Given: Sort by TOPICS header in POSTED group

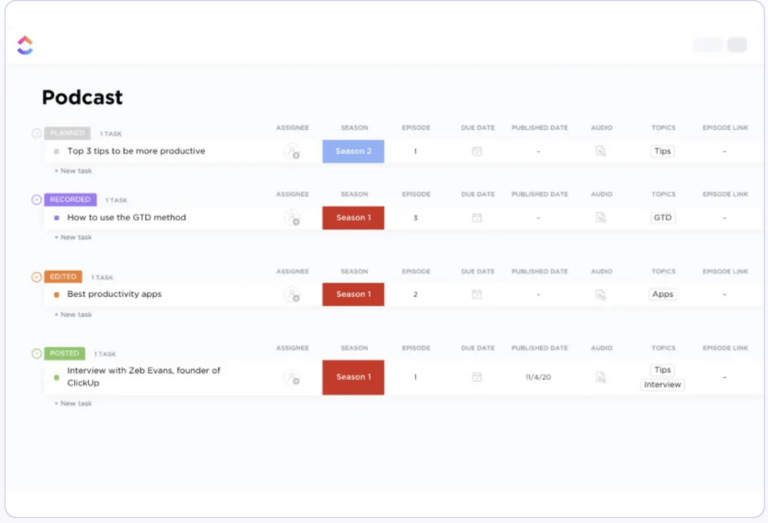Looking at the screenshot, I should tap(663, 348).
